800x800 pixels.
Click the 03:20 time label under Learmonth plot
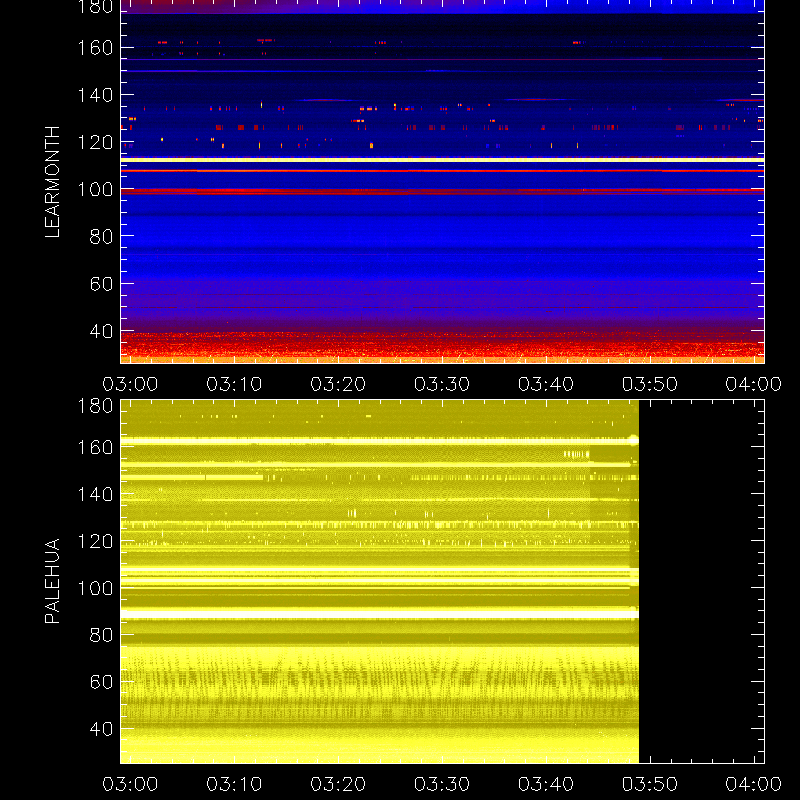pyautogui.click(x=338, y=384)
